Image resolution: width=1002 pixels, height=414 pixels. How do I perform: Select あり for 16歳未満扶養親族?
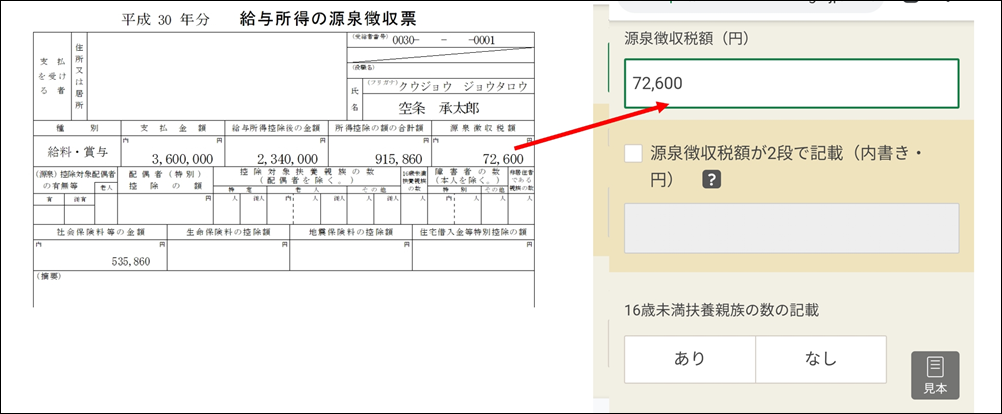tap(690, 359)
